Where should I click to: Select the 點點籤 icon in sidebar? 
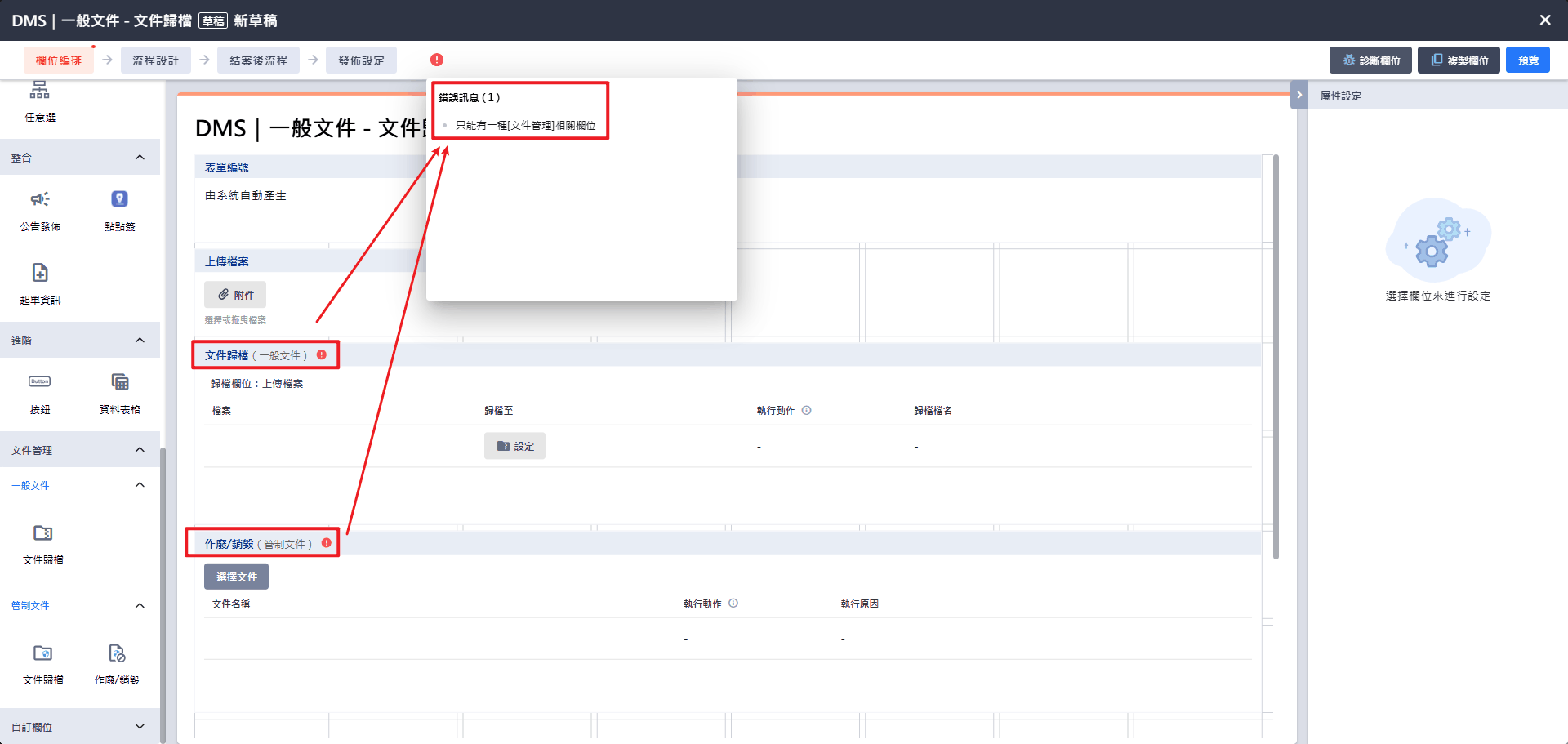(x=119, y=200)
